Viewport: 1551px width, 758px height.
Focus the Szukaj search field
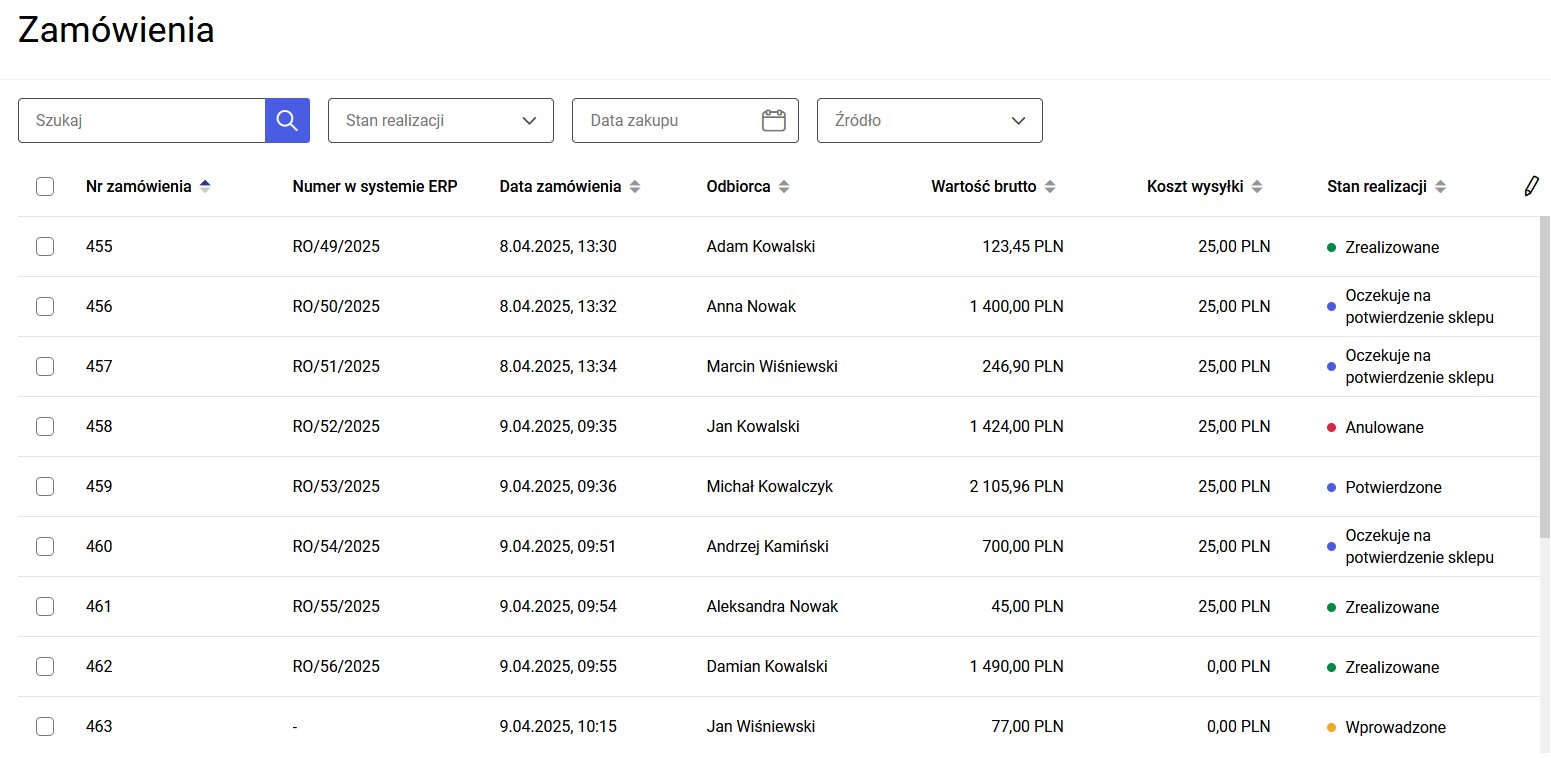(x=142, y=120)
